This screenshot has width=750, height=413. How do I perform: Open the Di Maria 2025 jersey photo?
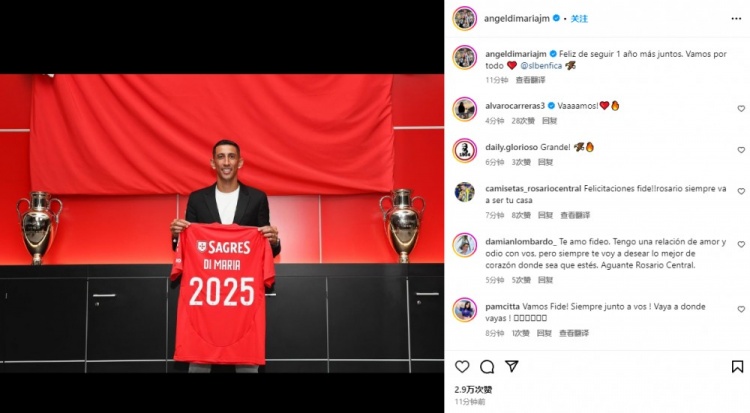(222, 223)
